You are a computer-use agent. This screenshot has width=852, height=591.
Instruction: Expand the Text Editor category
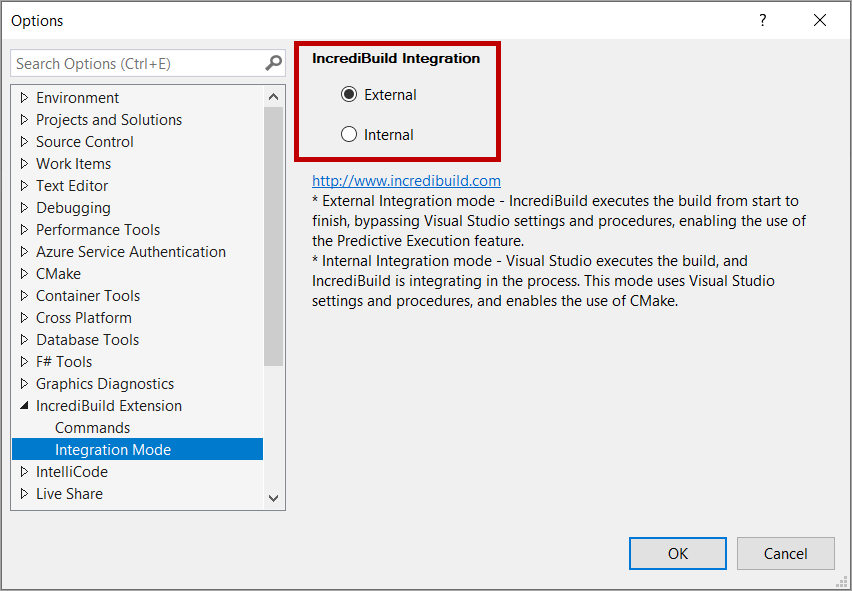pos(24,186)
